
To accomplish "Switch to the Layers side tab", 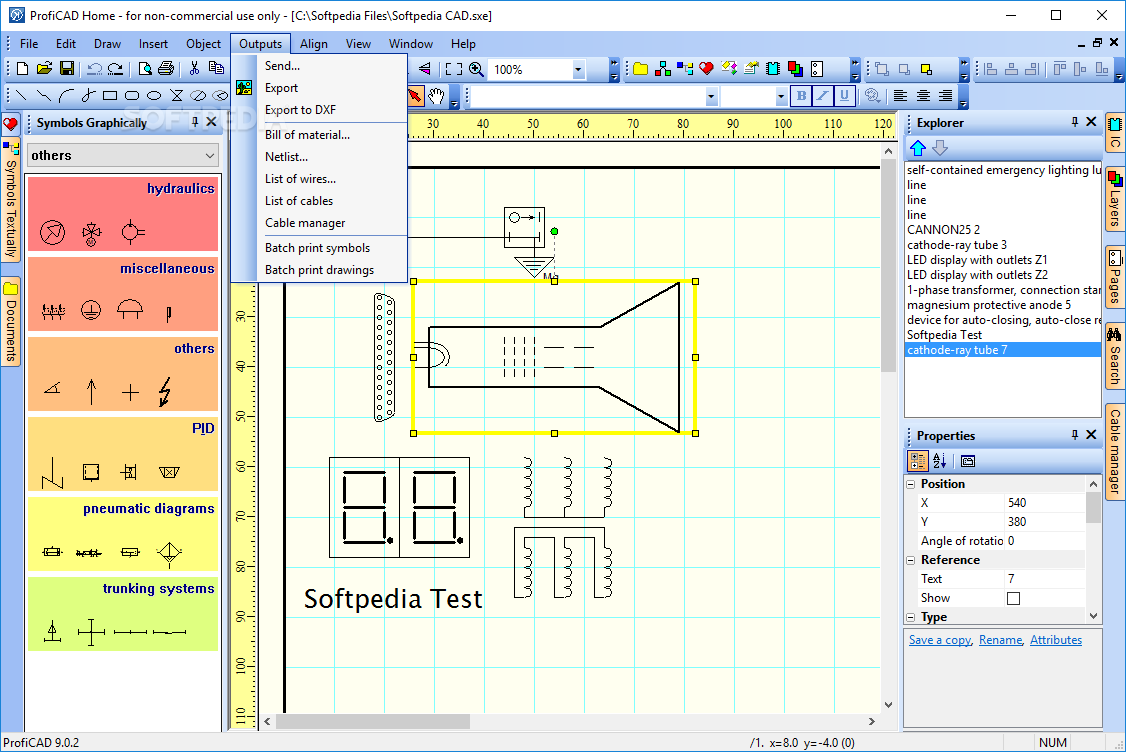I will [x=1115, y=199].
